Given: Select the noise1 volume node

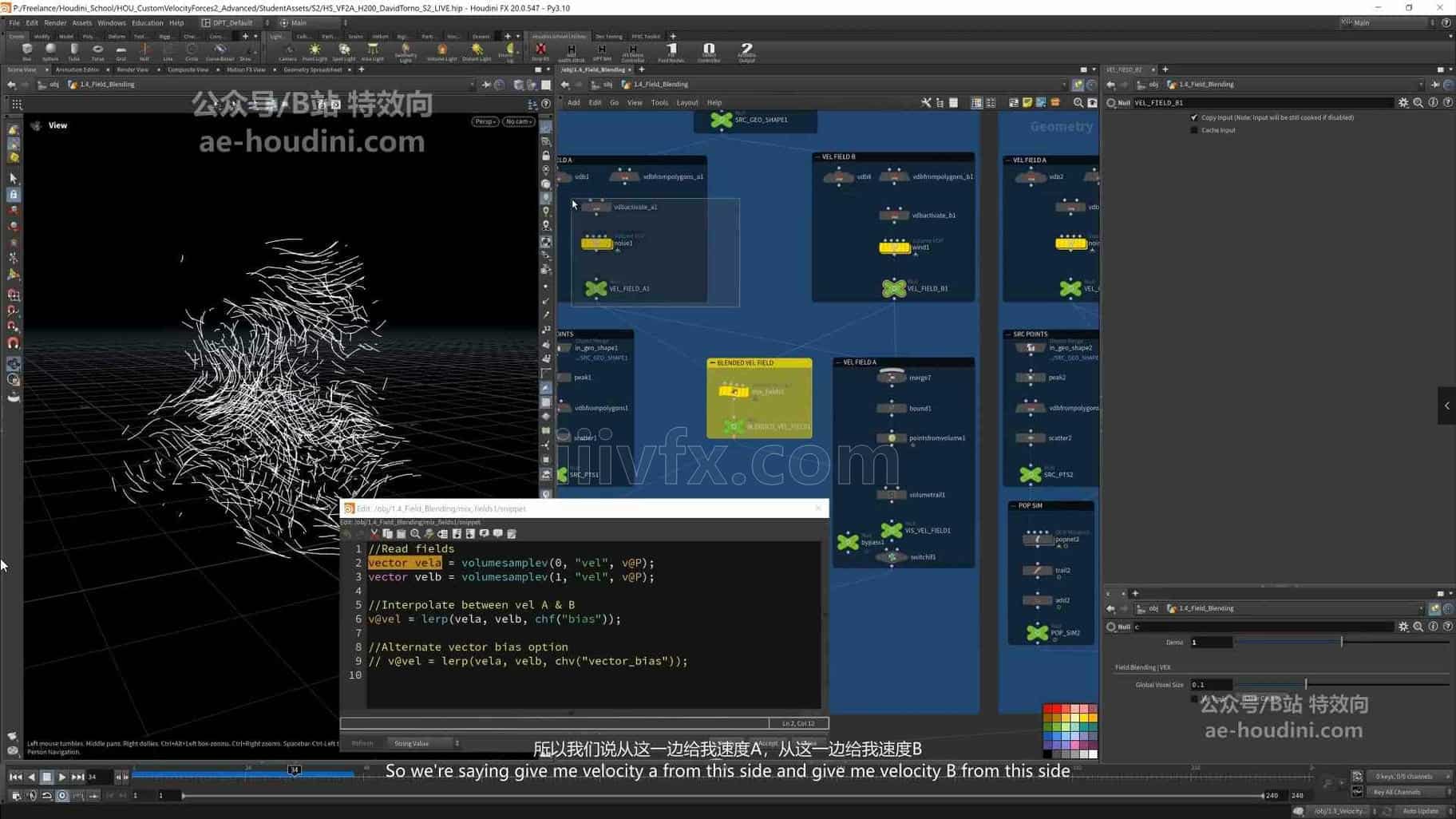Looking at the screenshot, I should click(596, 243).
